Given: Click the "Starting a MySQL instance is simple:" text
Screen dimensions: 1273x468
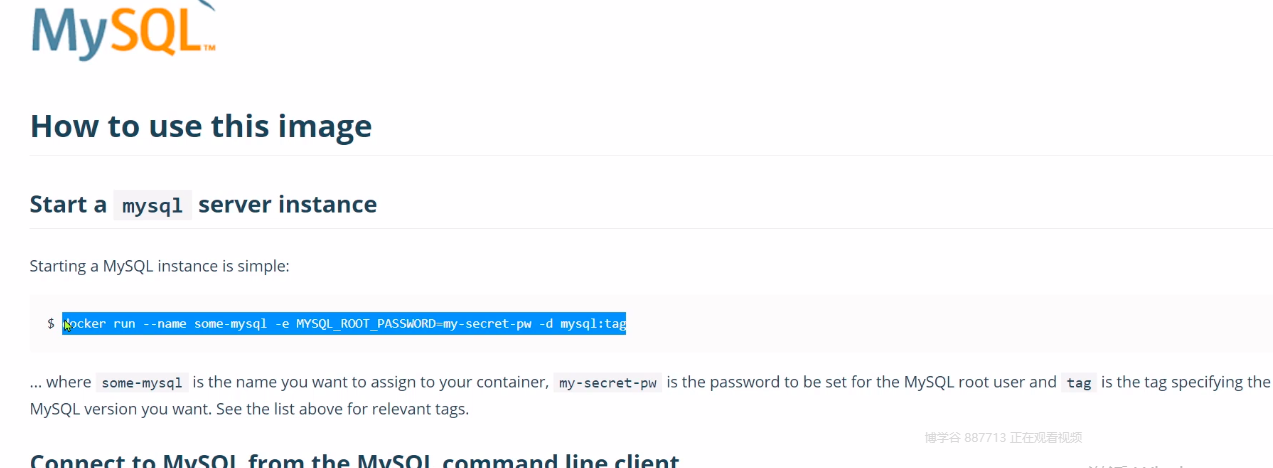Looking at the screenshot, I should click(x=159, y=266).
